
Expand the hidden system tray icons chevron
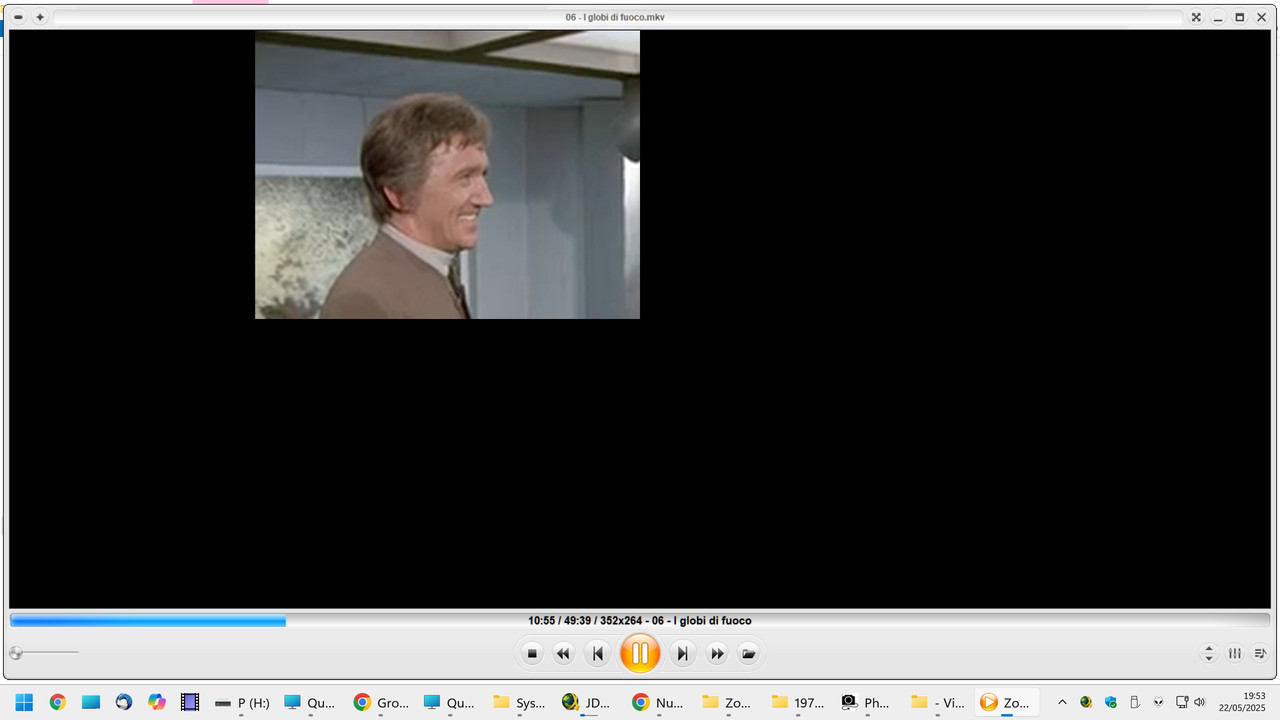point(1062,702)
